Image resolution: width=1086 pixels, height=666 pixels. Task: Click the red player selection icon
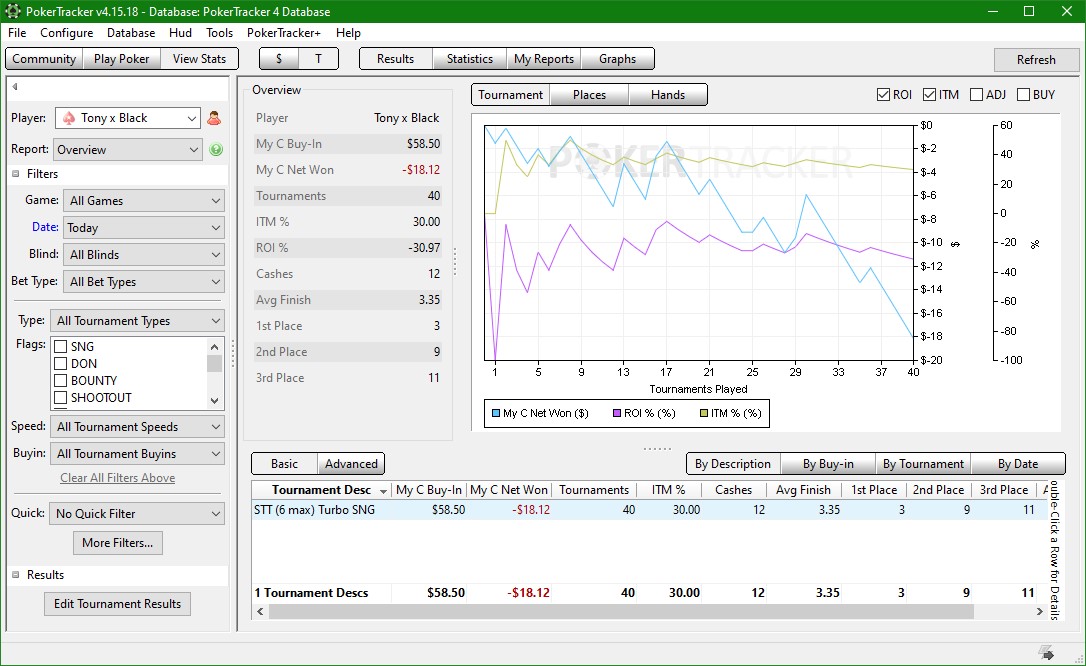[x=214, y=118]
